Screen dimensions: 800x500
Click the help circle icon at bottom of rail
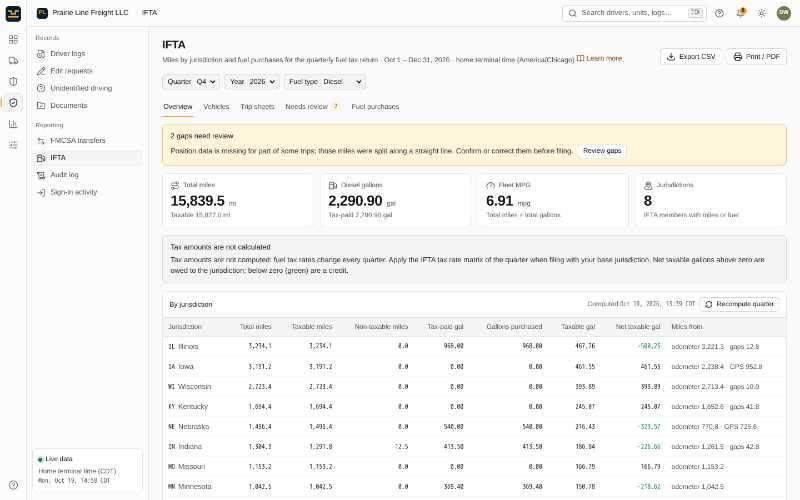13,485
